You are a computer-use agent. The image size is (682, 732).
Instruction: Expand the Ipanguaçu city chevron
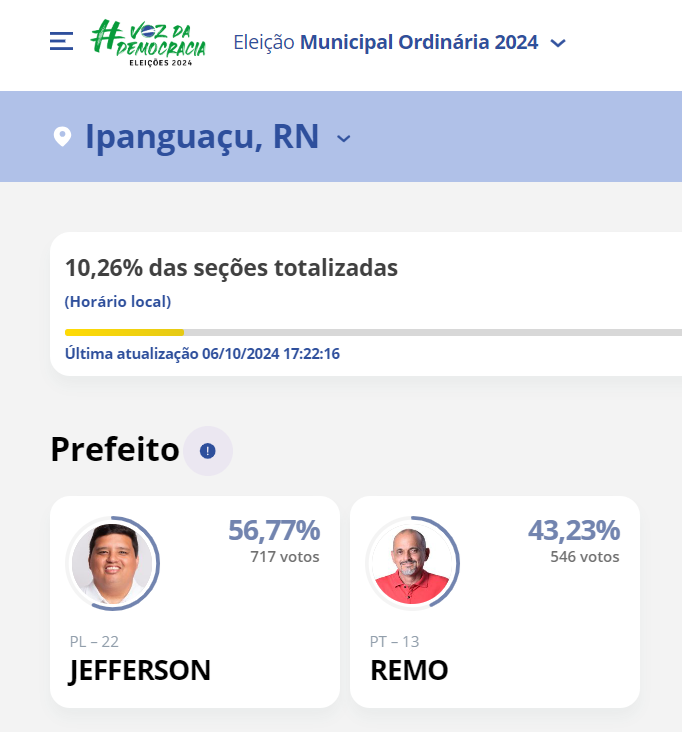click(x=344, y=139)
